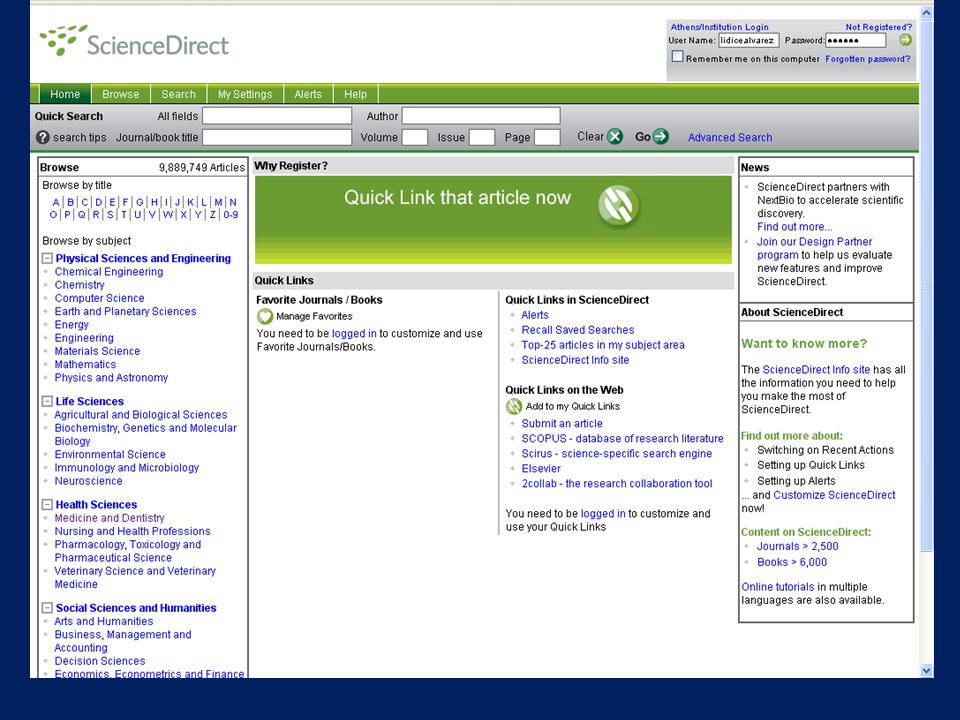Open the Help tab
The height and width of the screenshot is (720, 960).
pyautogui.click(x=356, y=94)
